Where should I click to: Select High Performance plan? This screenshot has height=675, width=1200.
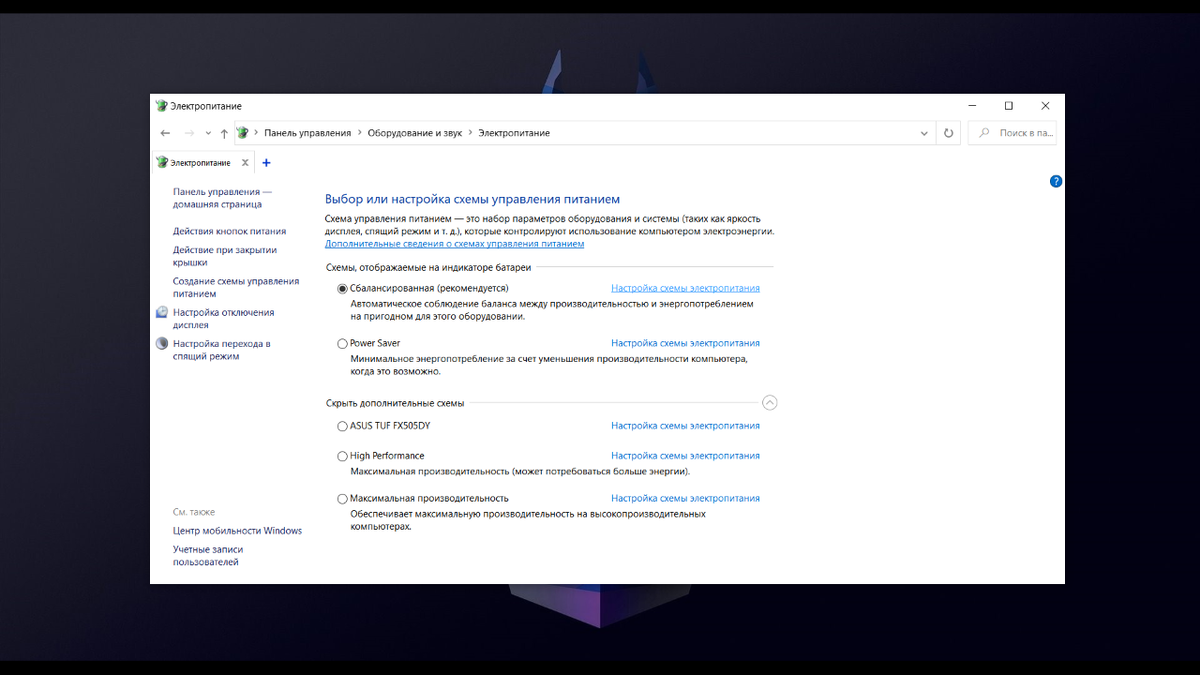tap(343, 456)
